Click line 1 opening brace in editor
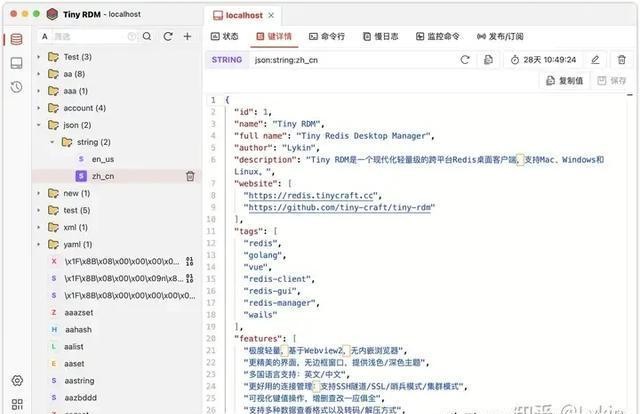The width and height of the screenshot is (640, 414). pos(227,100)
